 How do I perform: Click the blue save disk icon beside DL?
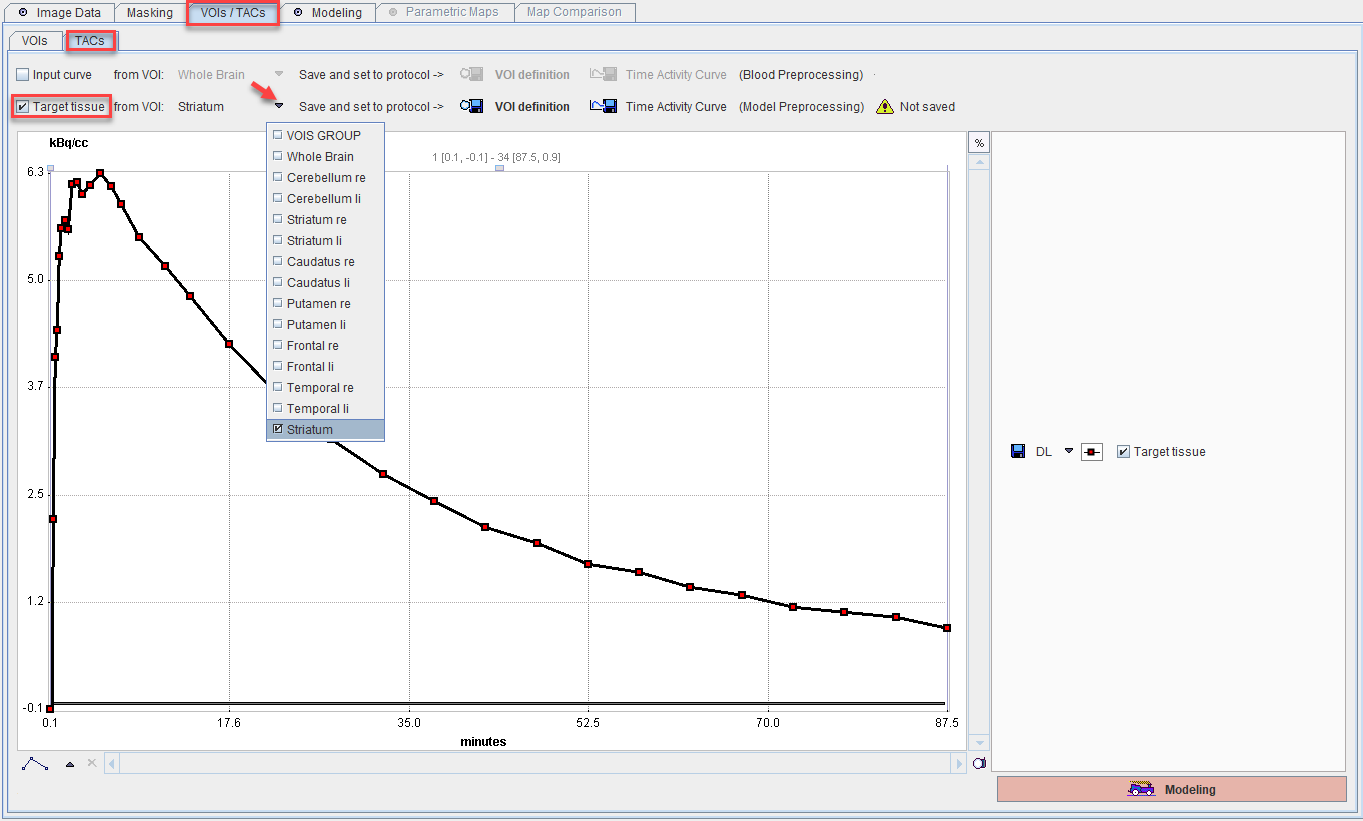(x=1018, y=452)
